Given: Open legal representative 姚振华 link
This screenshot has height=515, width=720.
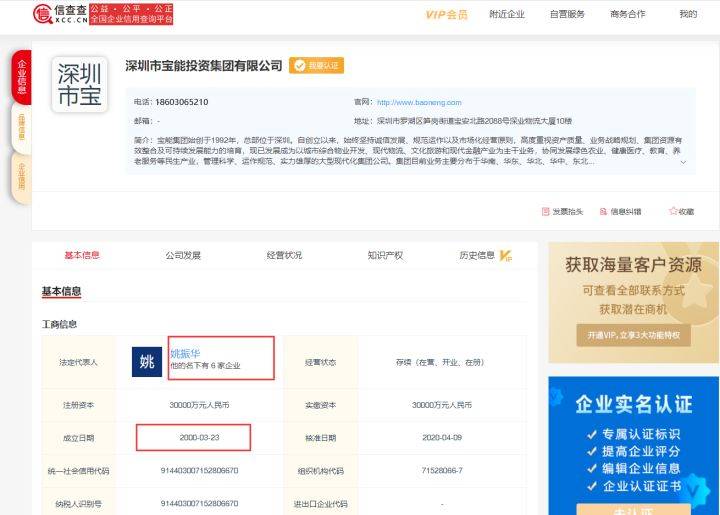Looking at the screenshot, I should (x=185, y=353).
